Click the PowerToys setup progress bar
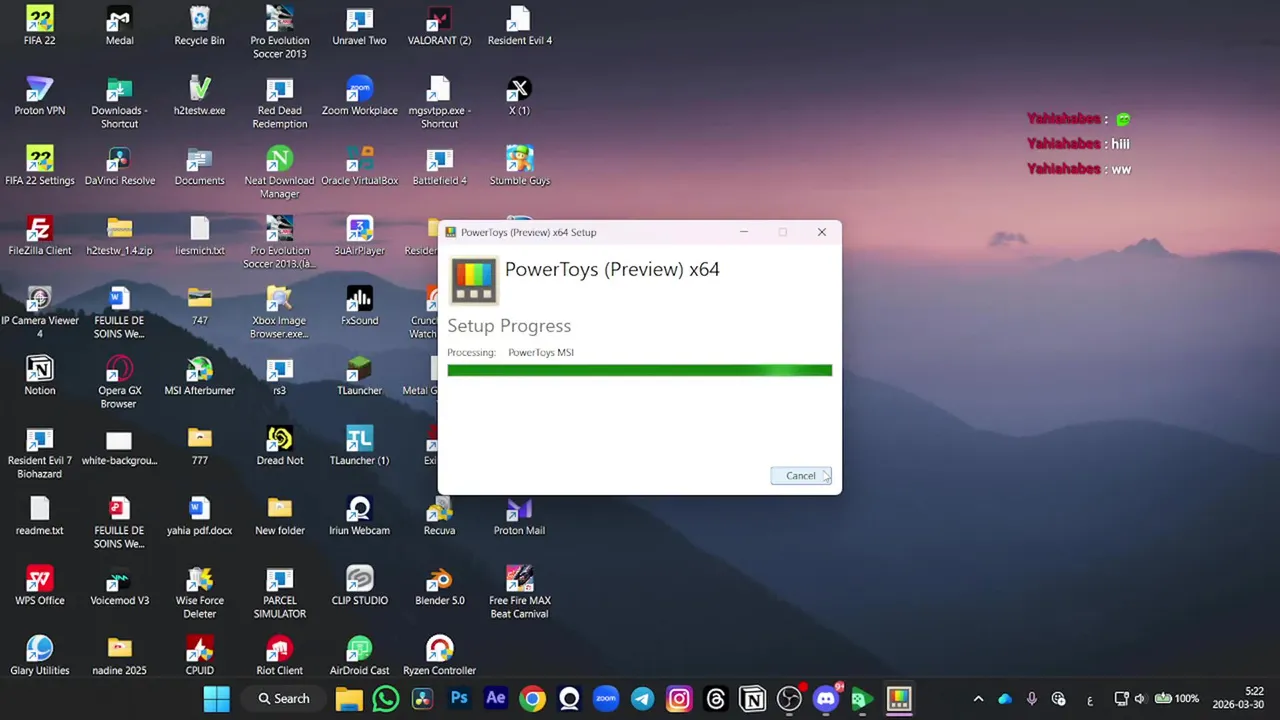Image resolution: width=1280 pixels, height=720 pixels. (640, 370)
